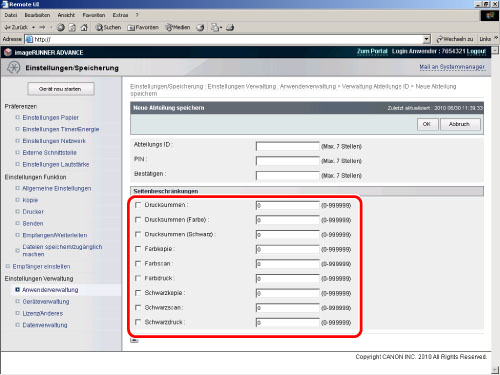Open the Favoriten menu
Screen dimensions: 500x375
coord(94,15)
